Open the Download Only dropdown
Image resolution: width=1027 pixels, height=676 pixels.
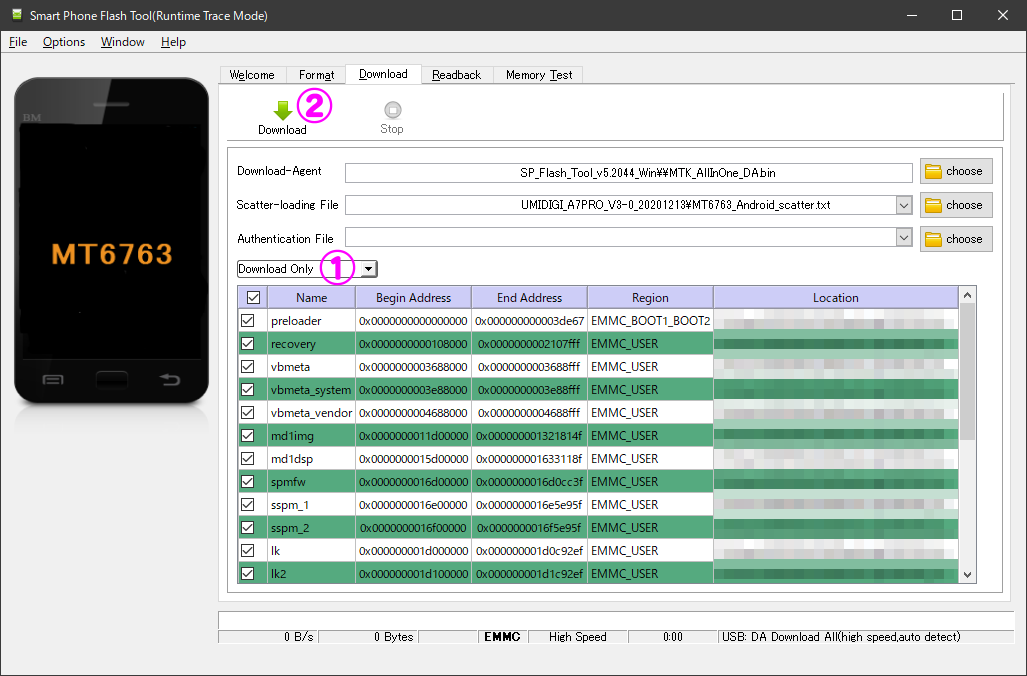[367, 268]
